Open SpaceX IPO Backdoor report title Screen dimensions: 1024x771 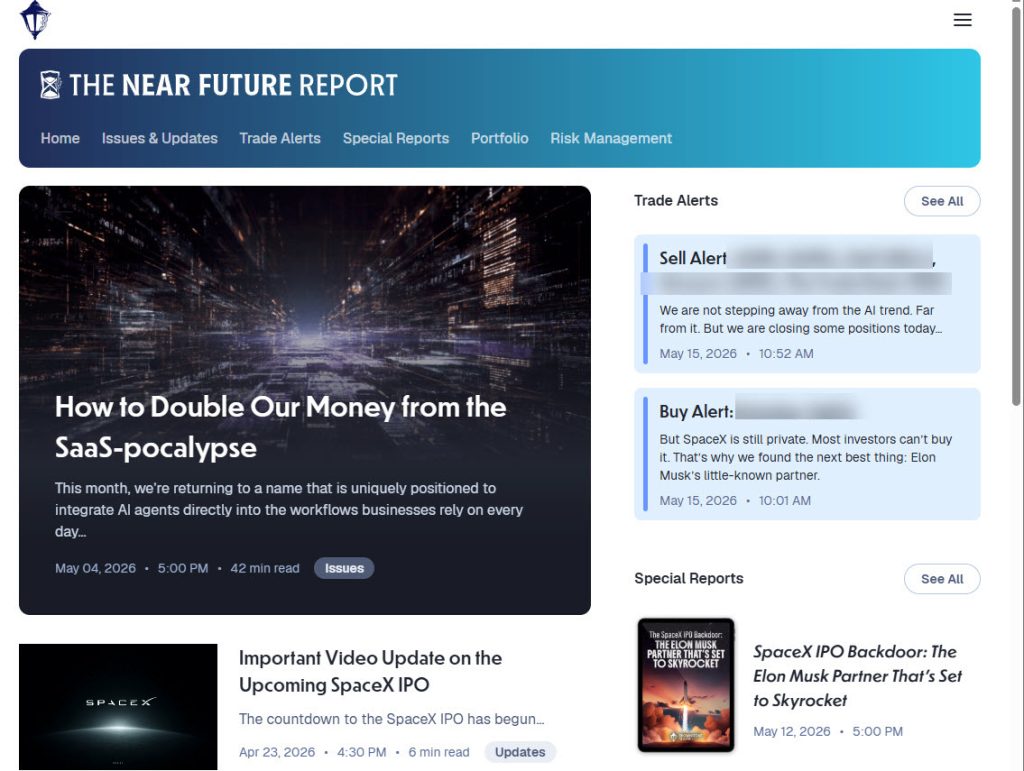(857, 676)
